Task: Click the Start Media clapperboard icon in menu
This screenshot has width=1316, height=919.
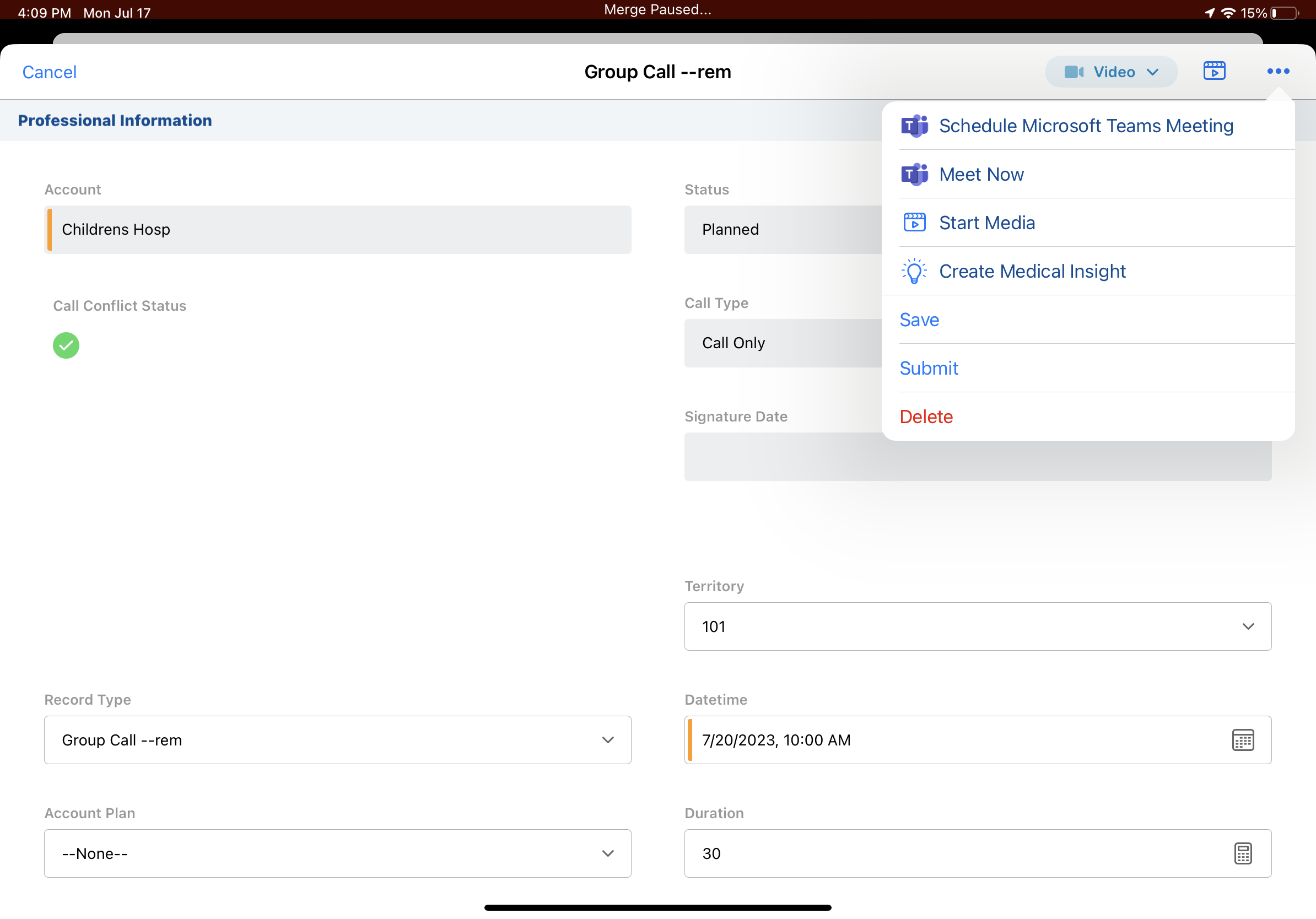Action: (x=914, y=222)
